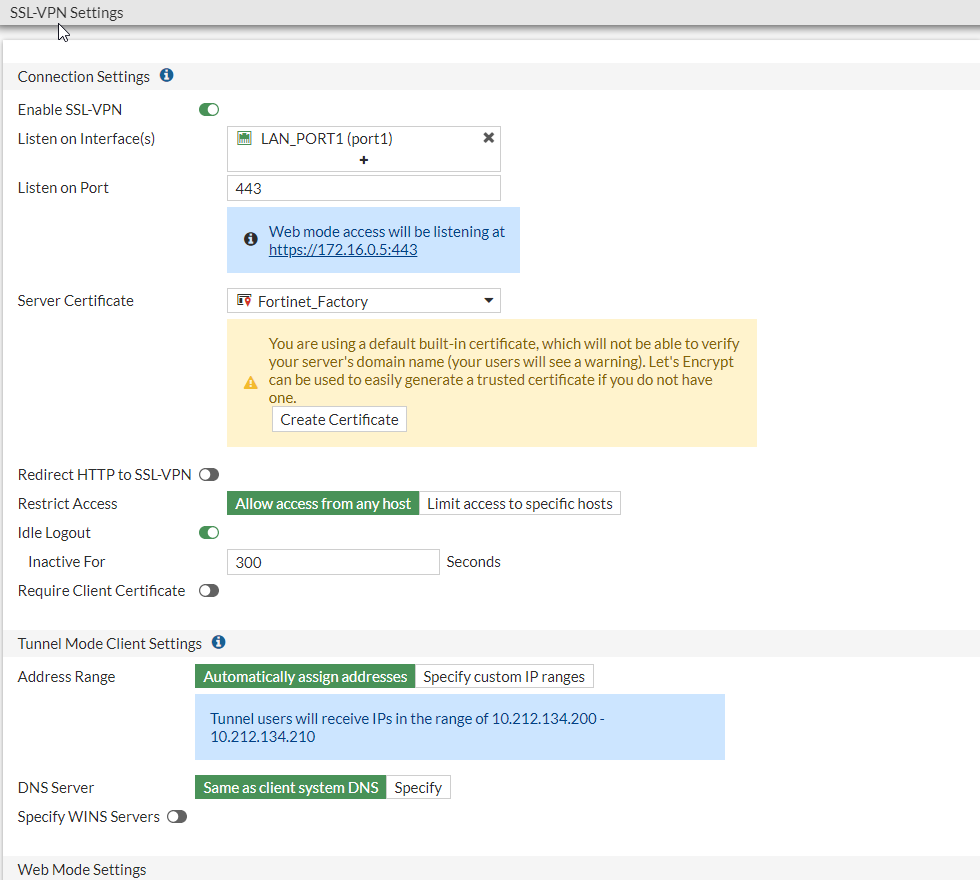980x880 pixels.
Task: Click the web mode info icon
Action: coord(251,240)
